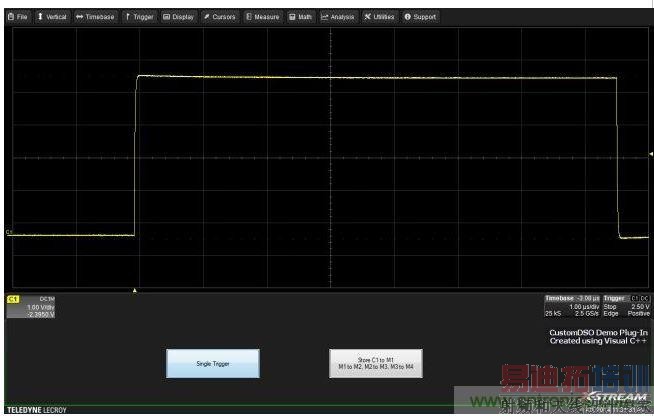
Task: Open the Timebase menu
Action: (95, 17)
